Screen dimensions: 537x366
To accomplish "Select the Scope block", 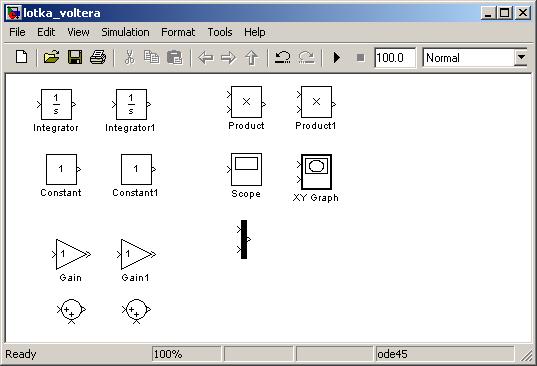I will (x=247, y=169).
